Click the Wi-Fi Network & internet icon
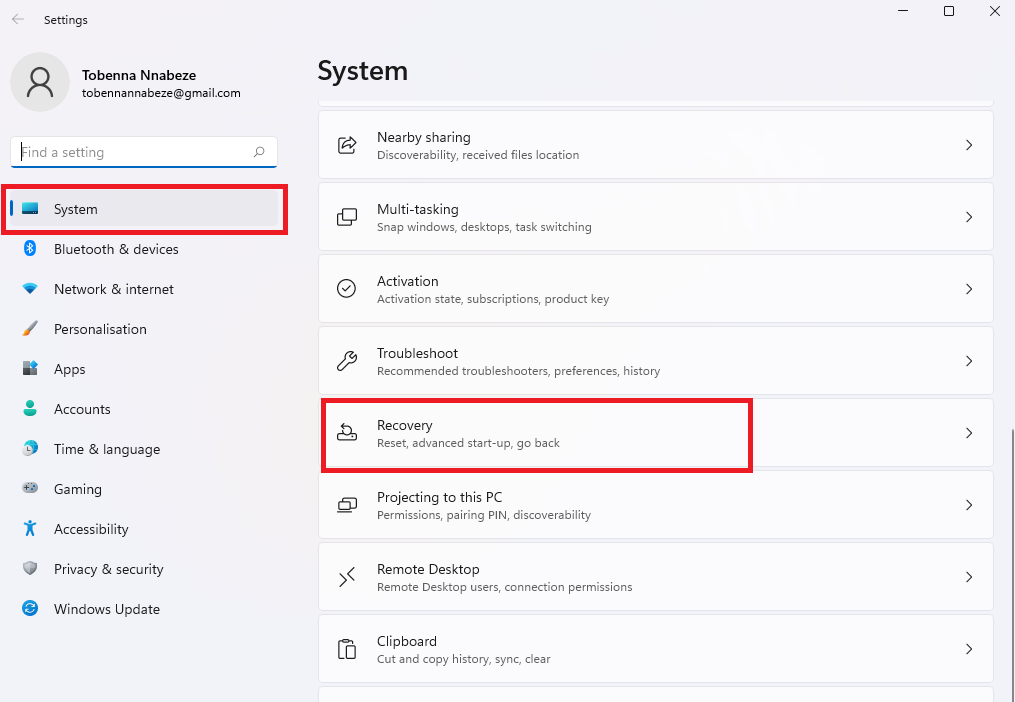1015x702 pixels. click(30, 289)
